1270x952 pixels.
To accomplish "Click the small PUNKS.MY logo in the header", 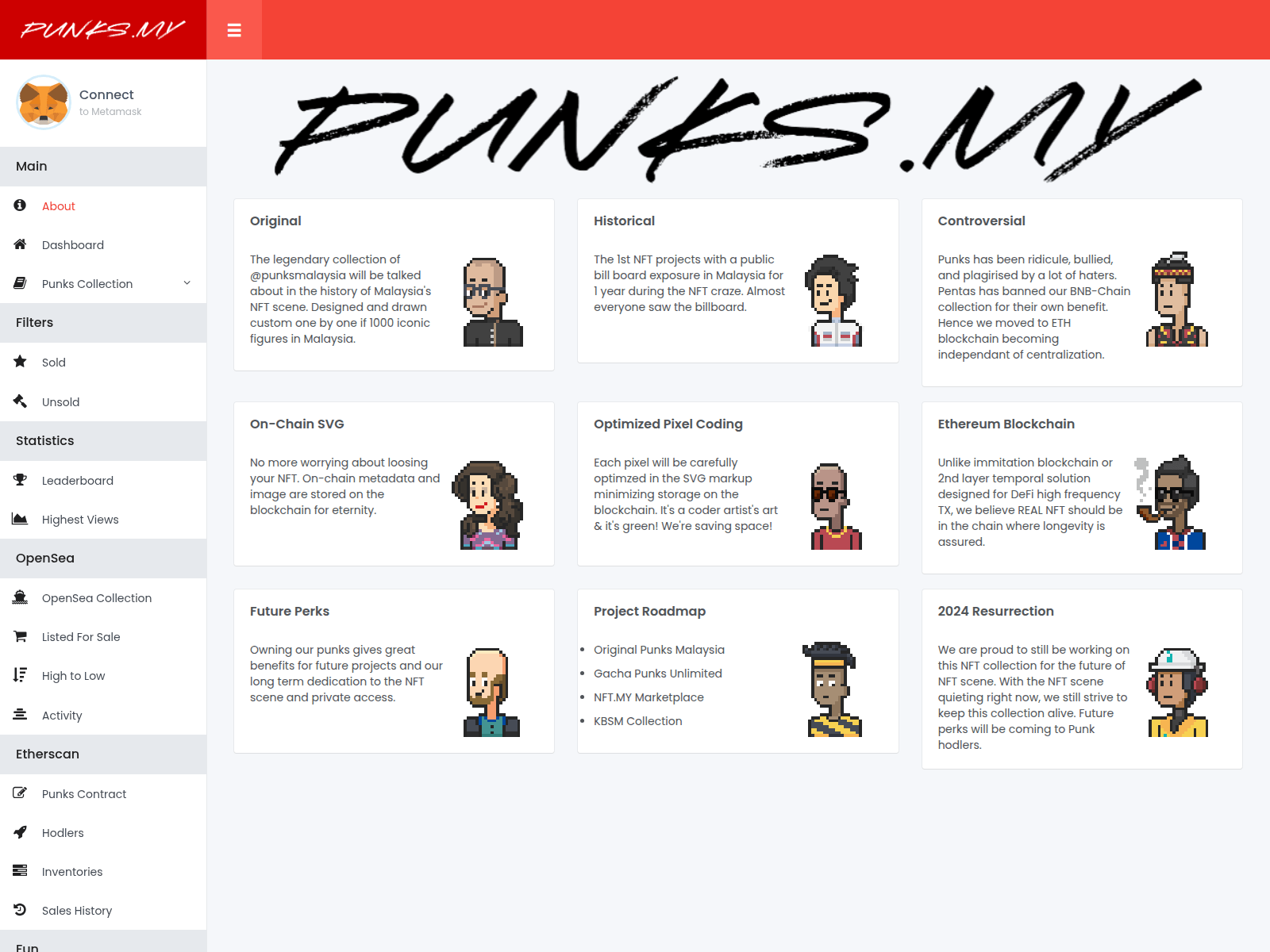I will tap(103, 30).
